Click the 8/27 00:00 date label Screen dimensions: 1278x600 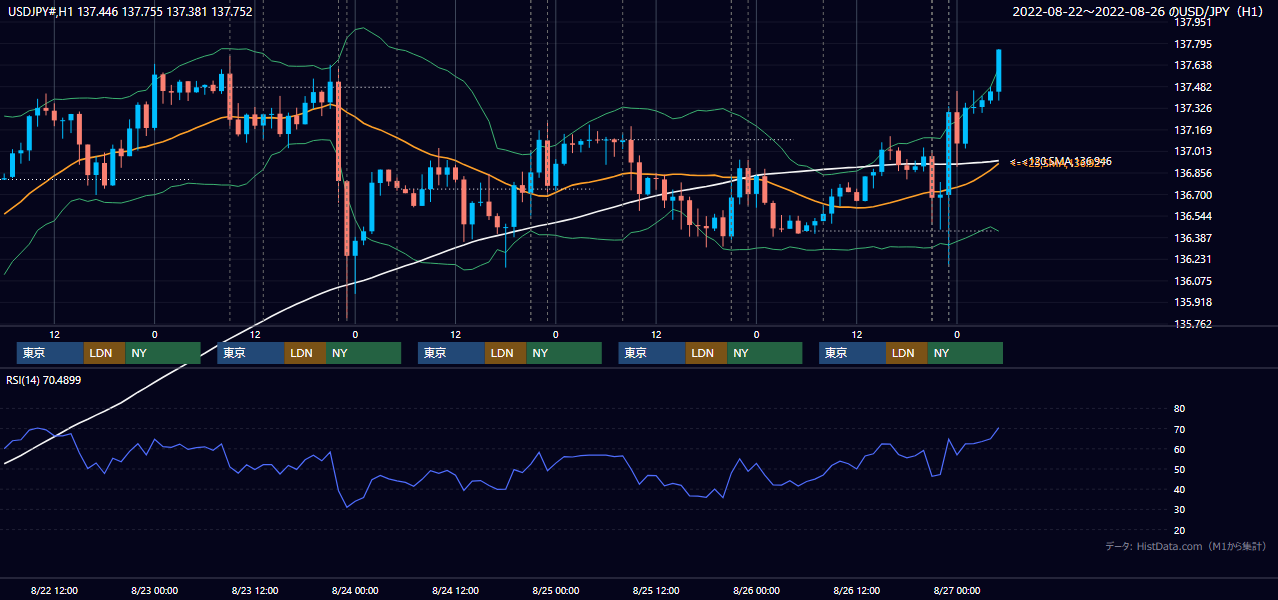(956, 591)
